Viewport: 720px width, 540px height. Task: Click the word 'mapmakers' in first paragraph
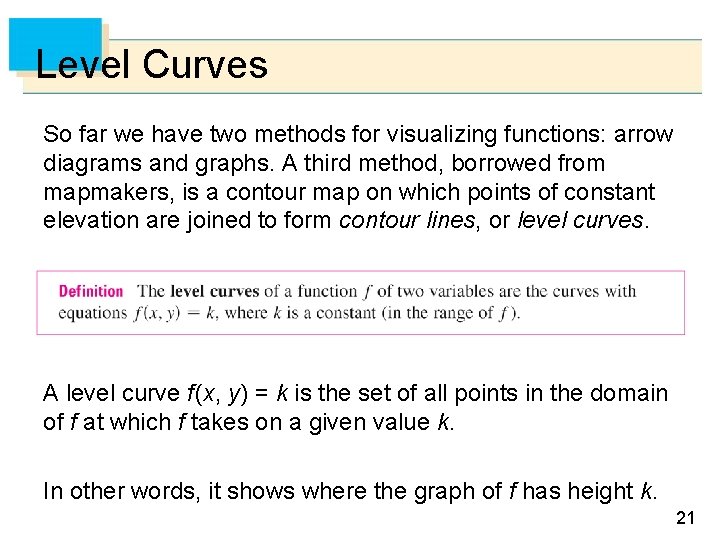(x=97, y=191)
